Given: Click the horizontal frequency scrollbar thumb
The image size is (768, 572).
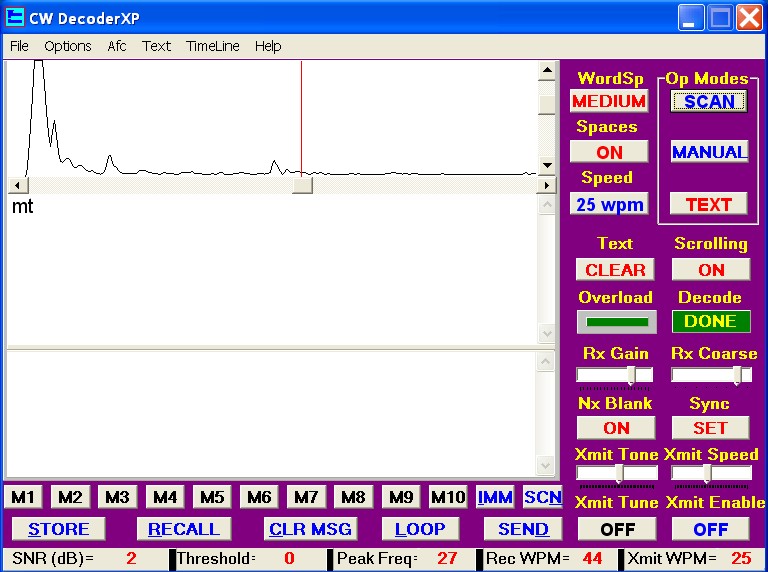Looking at the screenshot, I should [x=302, y=185].
